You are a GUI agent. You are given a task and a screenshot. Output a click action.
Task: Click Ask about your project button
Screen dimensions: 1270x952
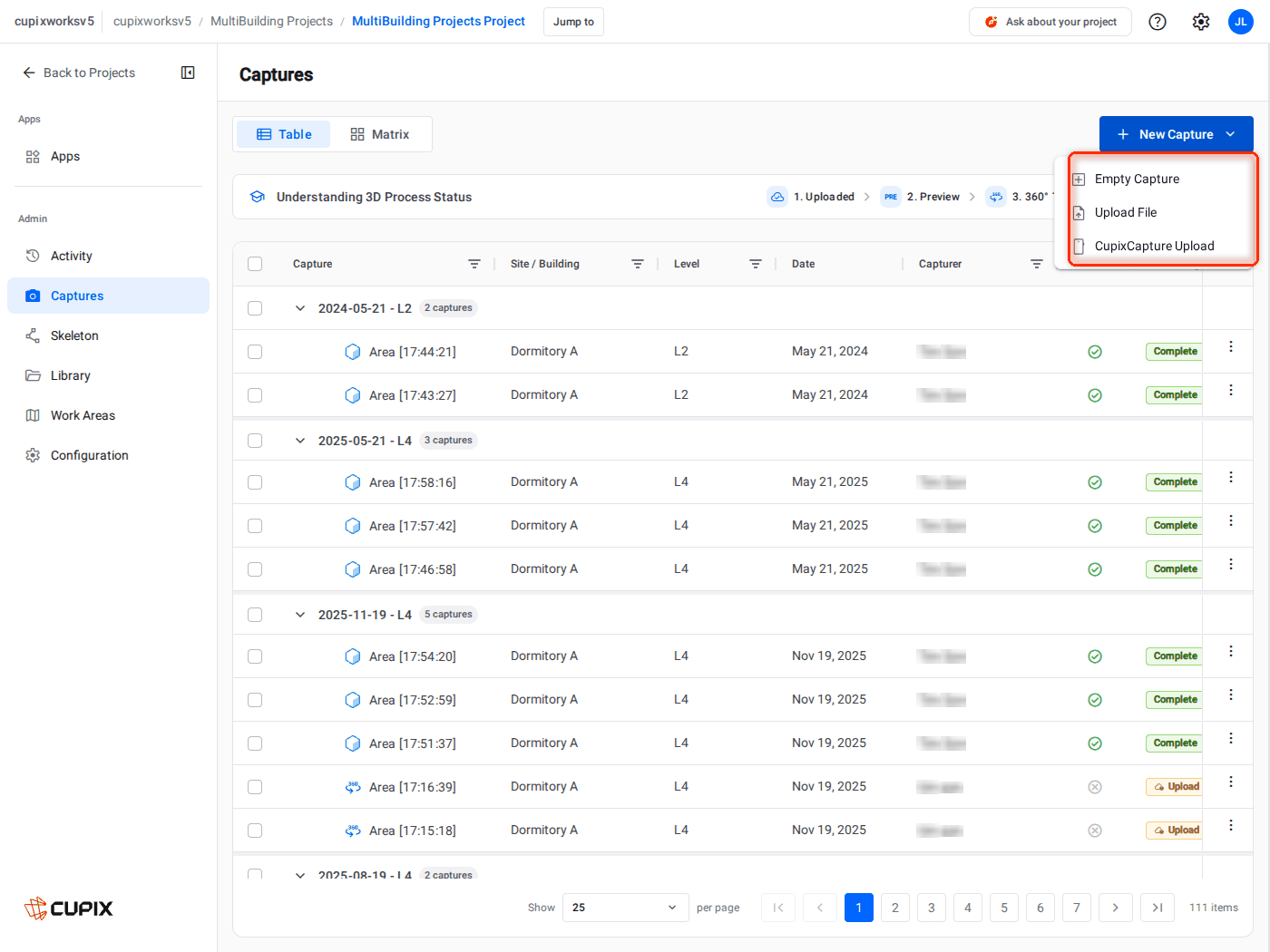pyautogui.click(x=1050, y=22)
